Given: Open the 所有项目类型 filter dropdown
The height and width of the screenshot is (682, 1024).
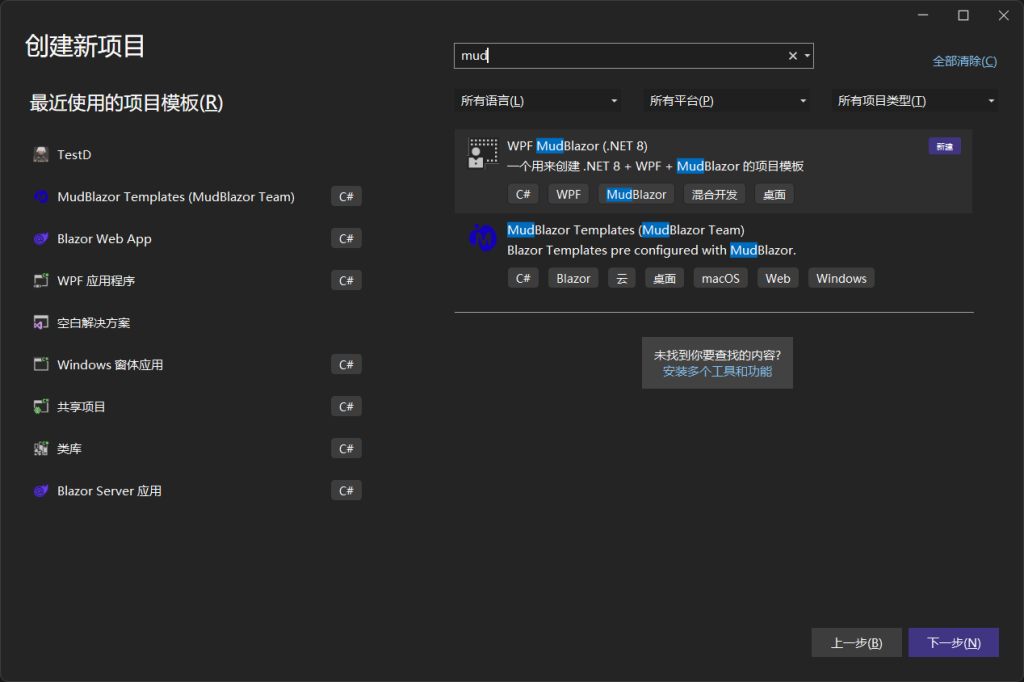Looking at the screenshot, I should (913, 100).
